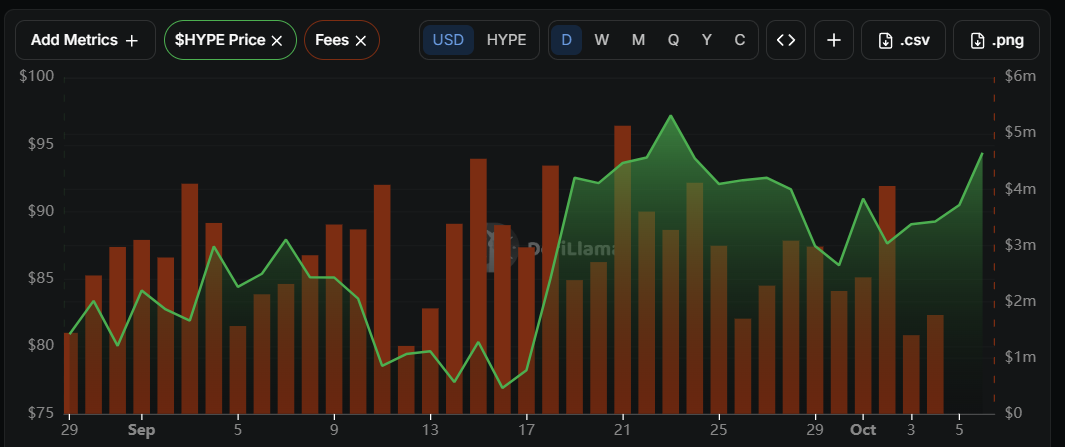Click the Add Metrics button

point(86,40)
